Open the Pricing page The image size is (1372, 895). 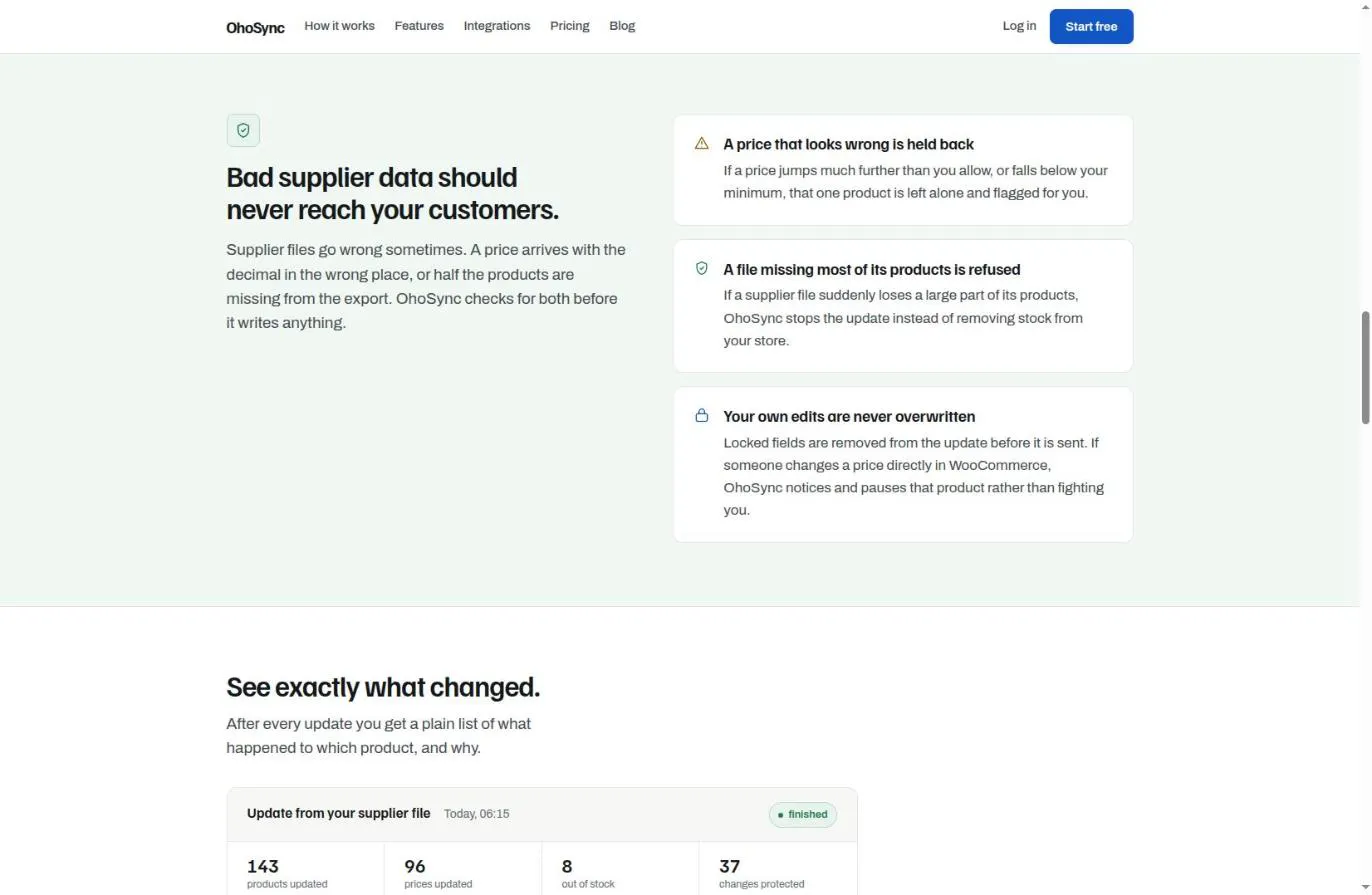pos(569,26)
